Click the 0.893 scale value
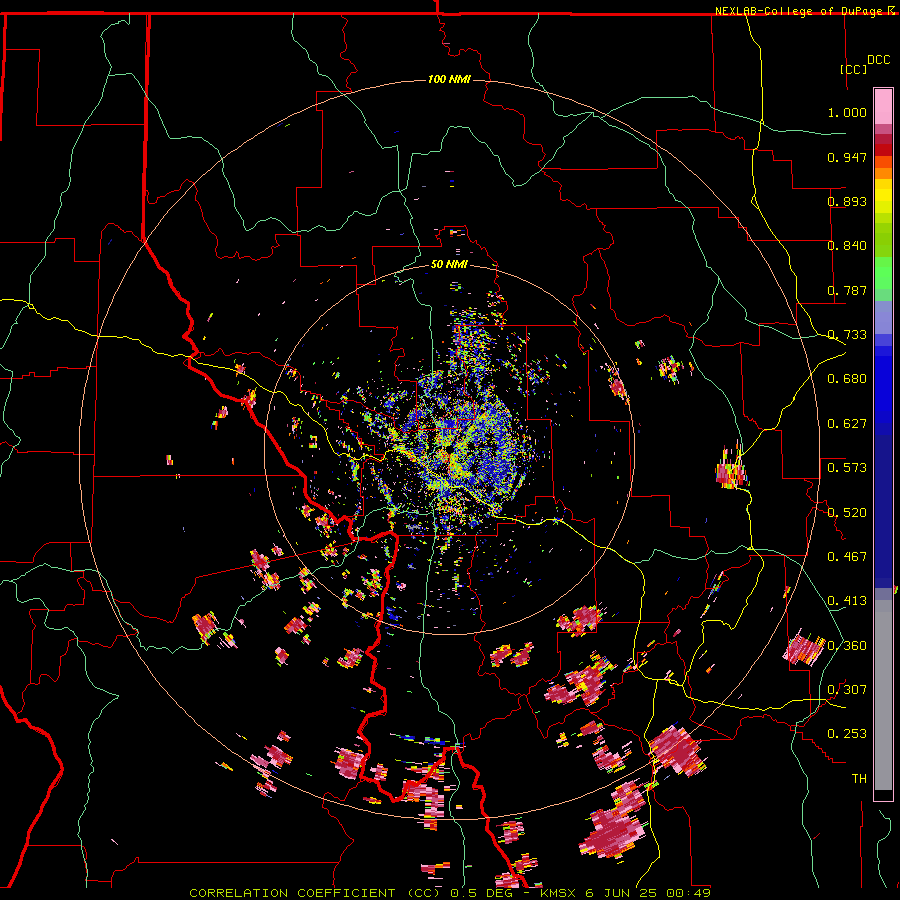 [x=847, y=201]
